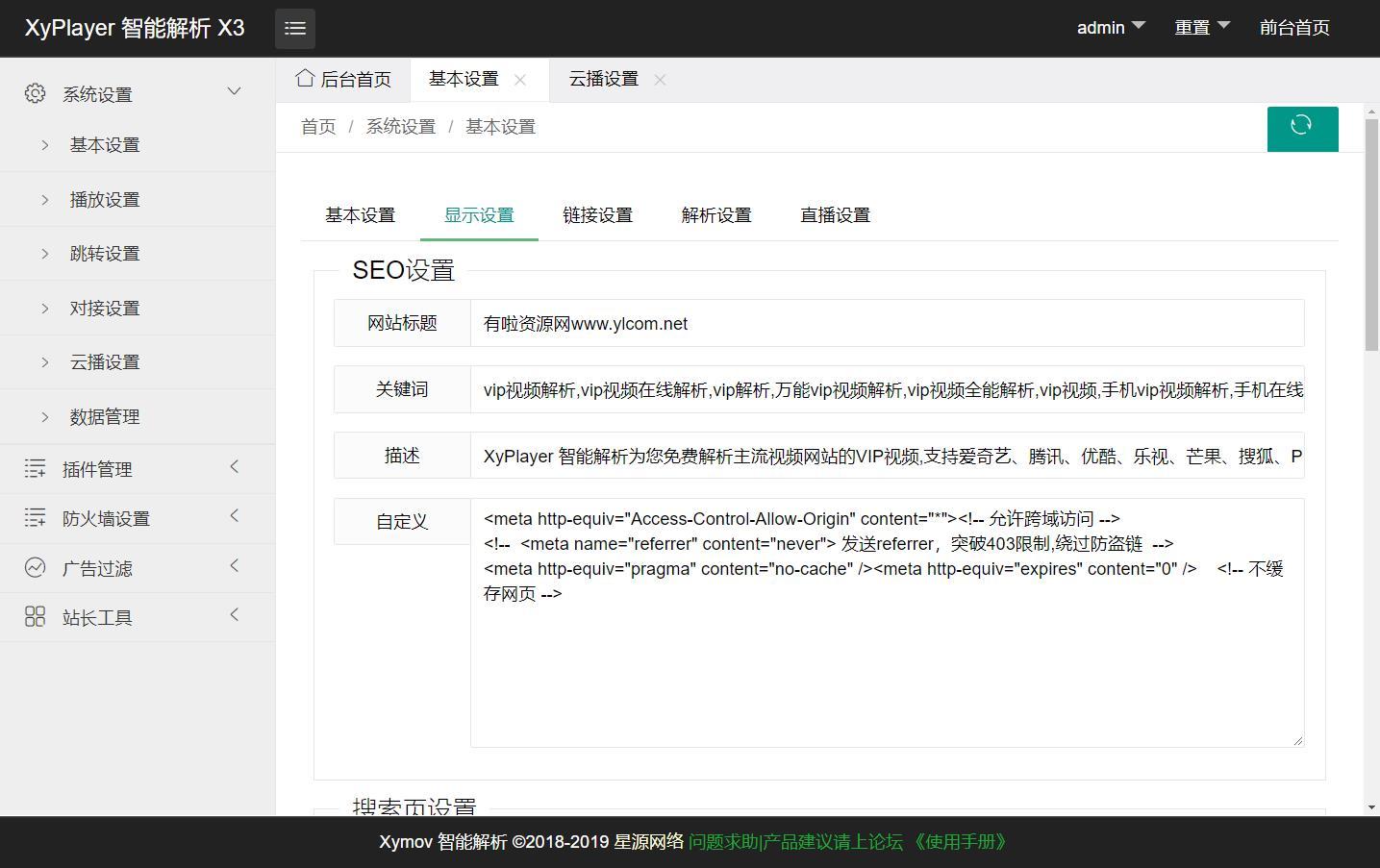Click the 首页 breadcrumb link
This screenshot has width=1380, height=868.
[317, 126]
